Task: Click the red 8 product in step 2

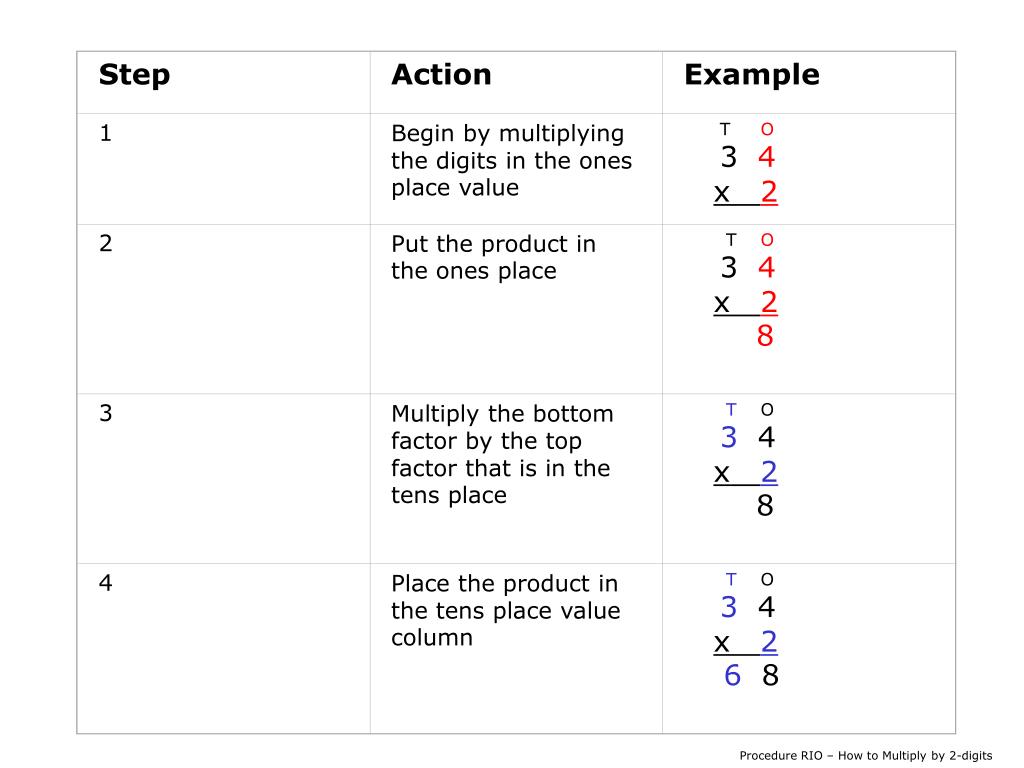Action: point(765,336)
